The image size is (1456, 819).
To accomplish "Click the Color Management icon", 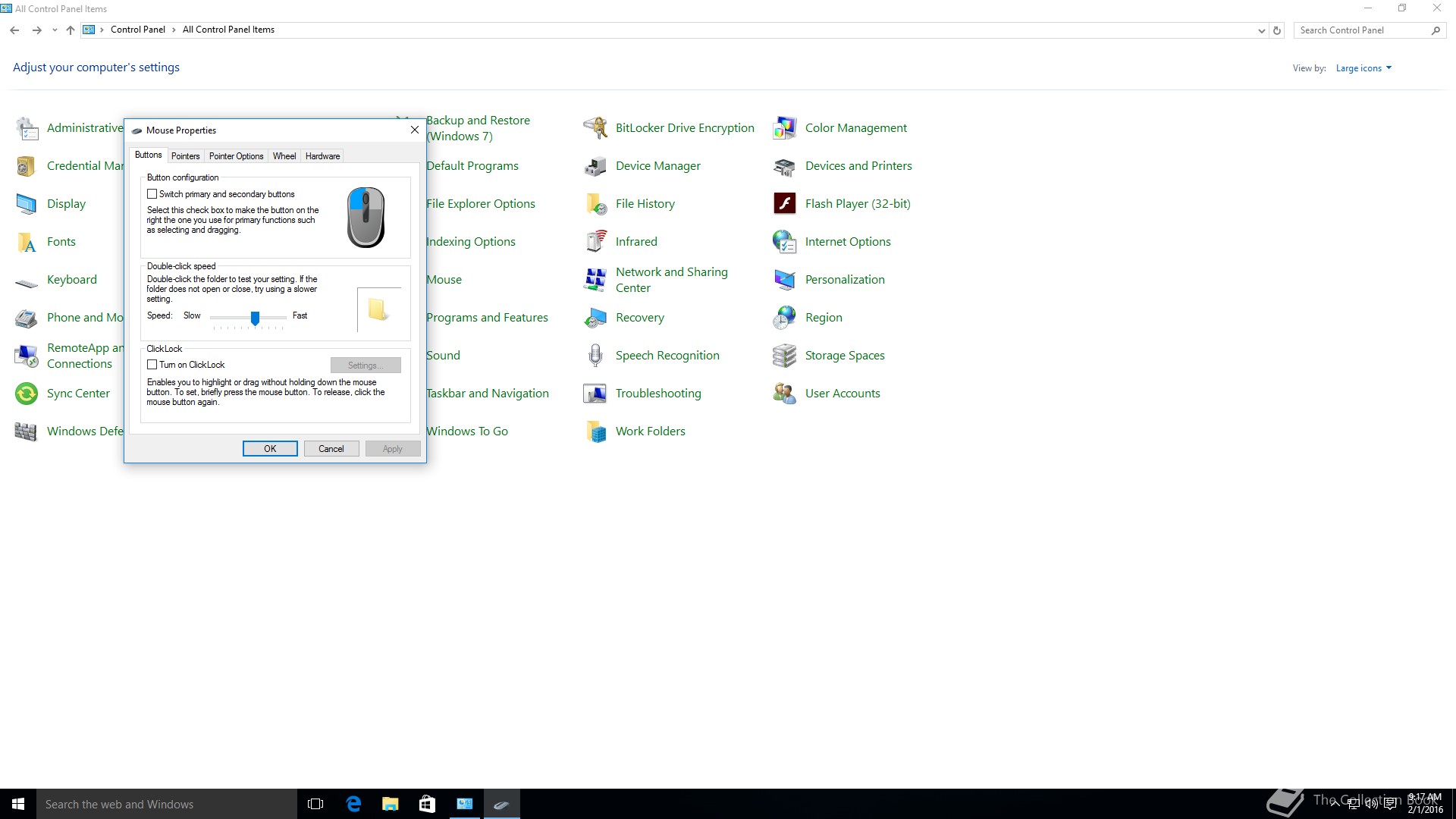I will 785,128.
